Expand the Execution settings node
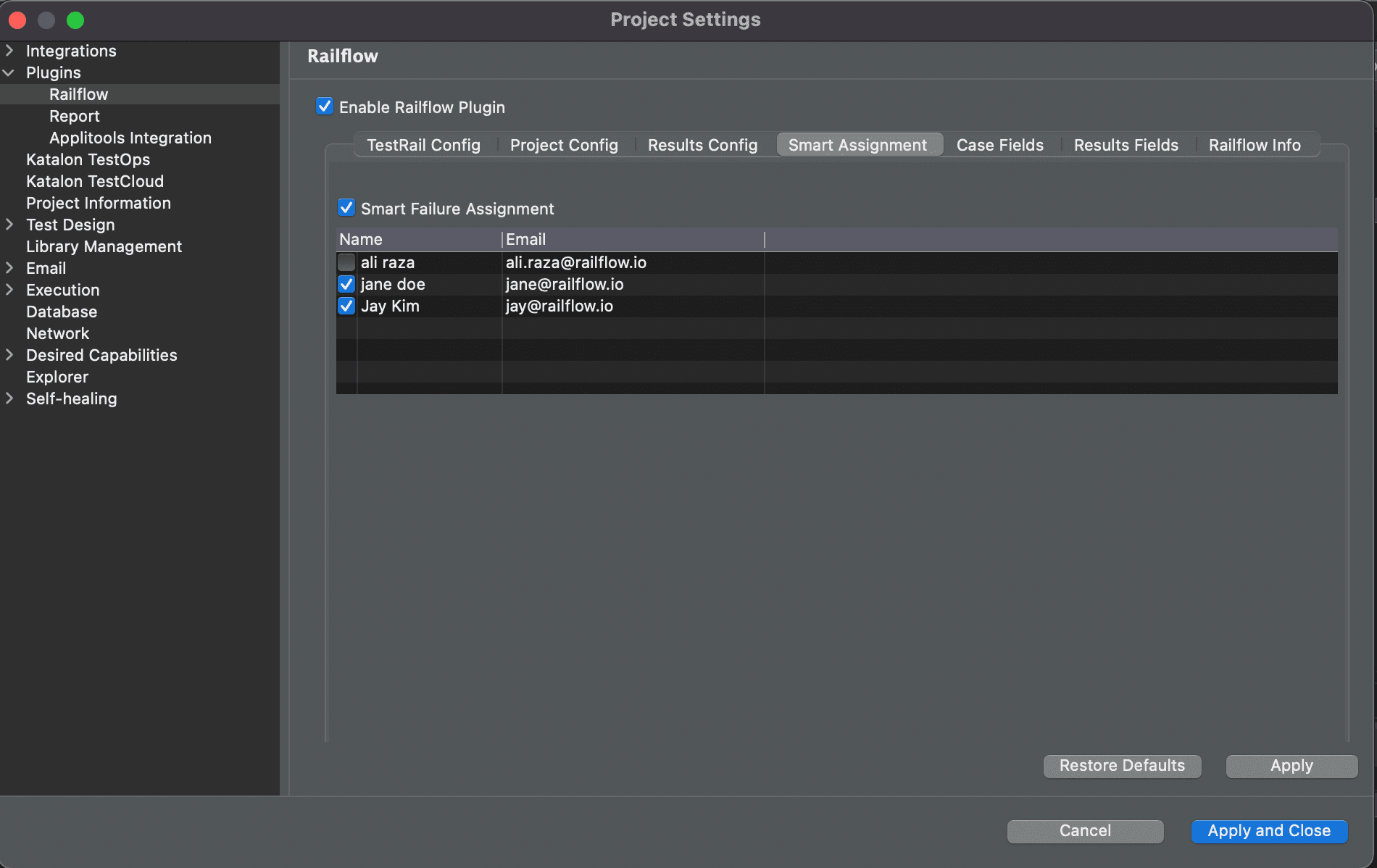 9,290
